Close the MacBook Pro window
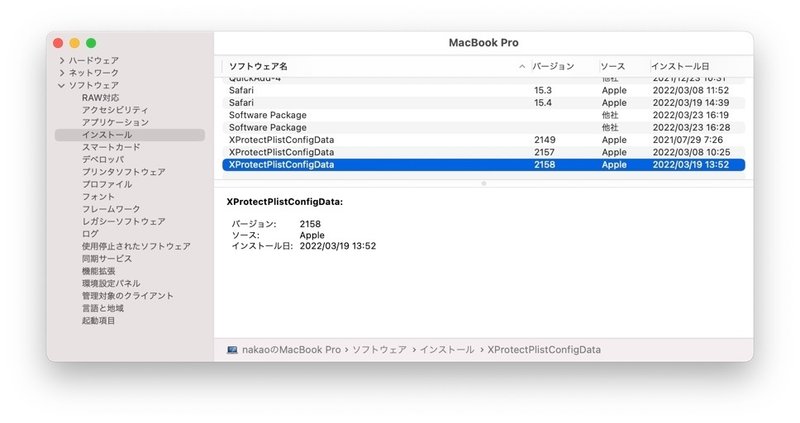The height and width of the screenshot is (423, 800). point(58,43)
